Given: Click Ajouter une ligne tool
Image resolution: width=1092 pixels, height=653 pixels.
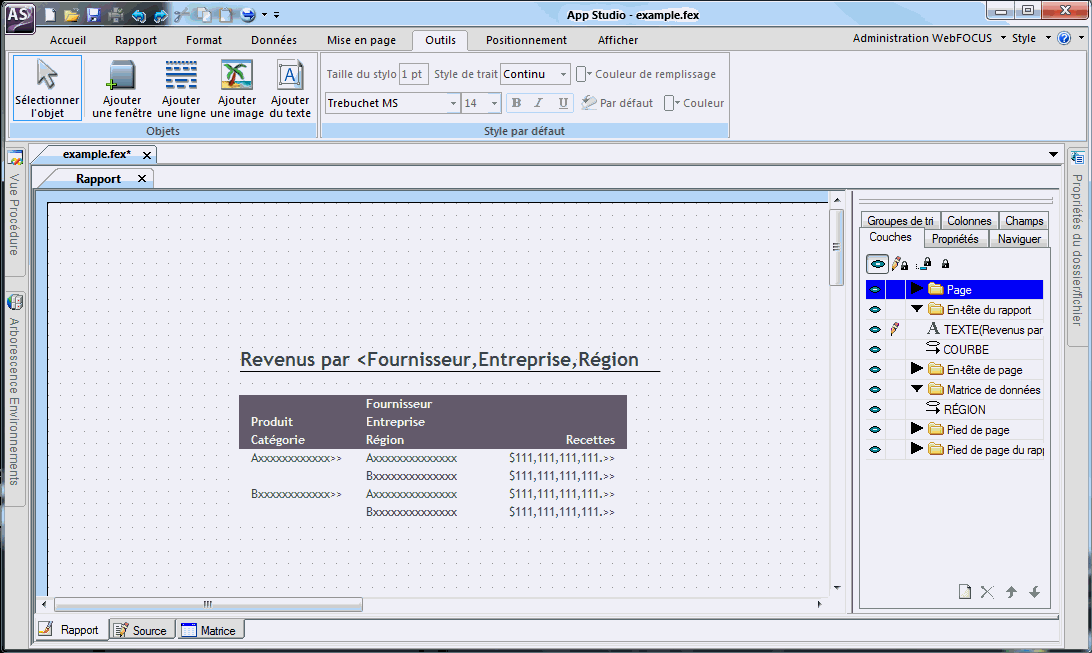Looking at the screenshot, I should [181, 88].
